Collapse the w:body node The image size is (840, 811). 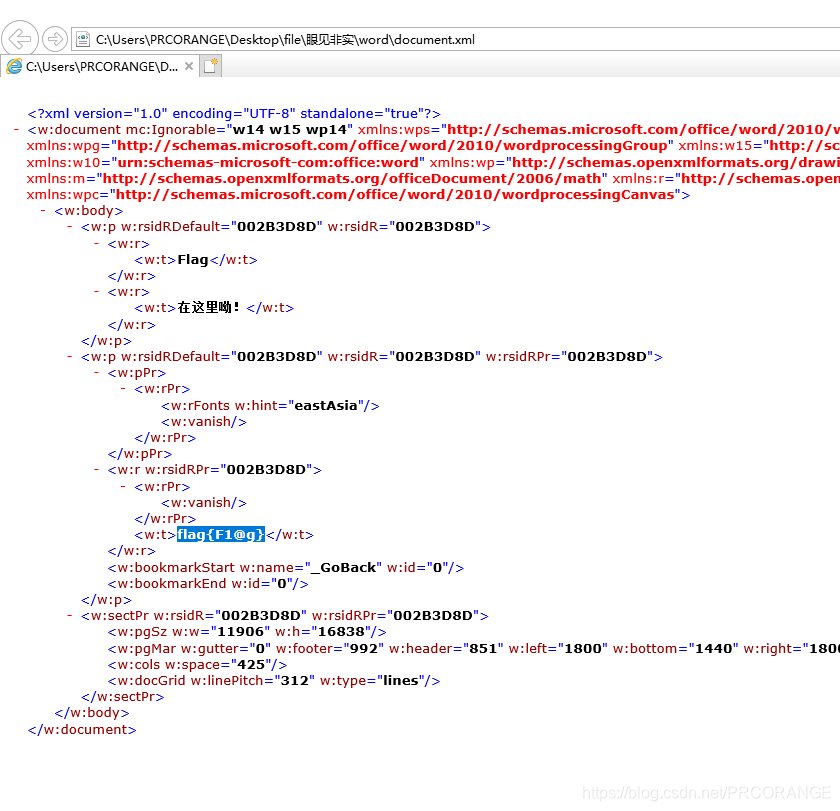pyautogui.click(x=43, y=211)
